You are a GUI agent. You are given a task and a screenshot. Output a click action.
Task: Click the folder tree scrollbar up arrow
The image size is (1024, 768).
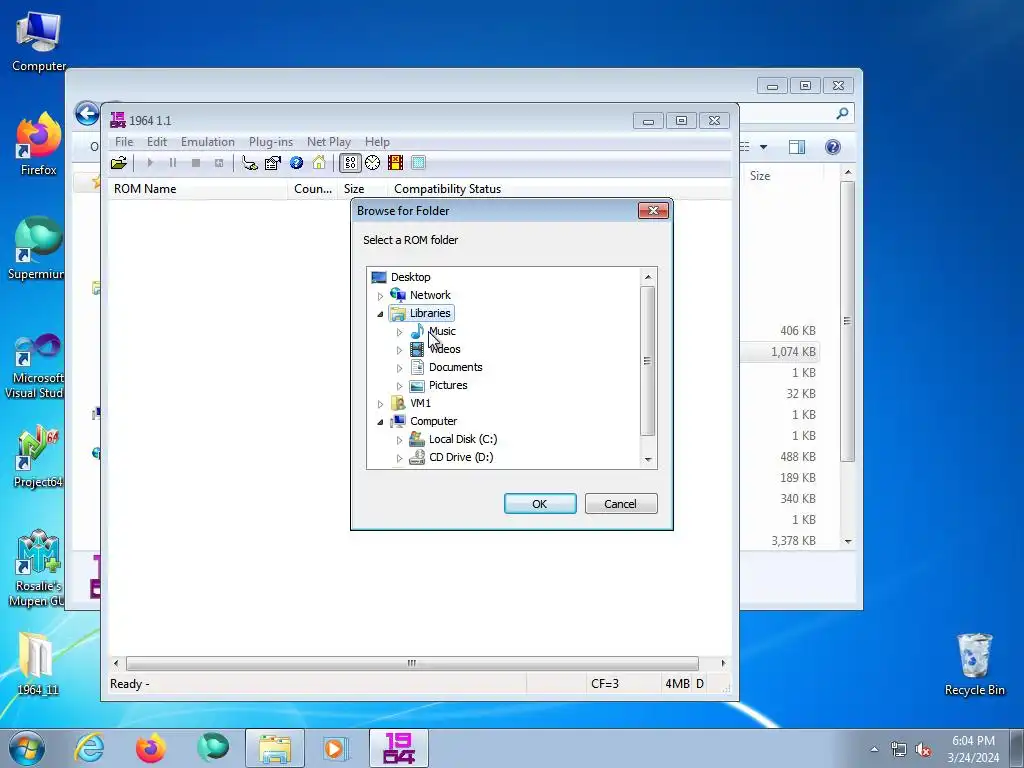(x=648, y=277)
